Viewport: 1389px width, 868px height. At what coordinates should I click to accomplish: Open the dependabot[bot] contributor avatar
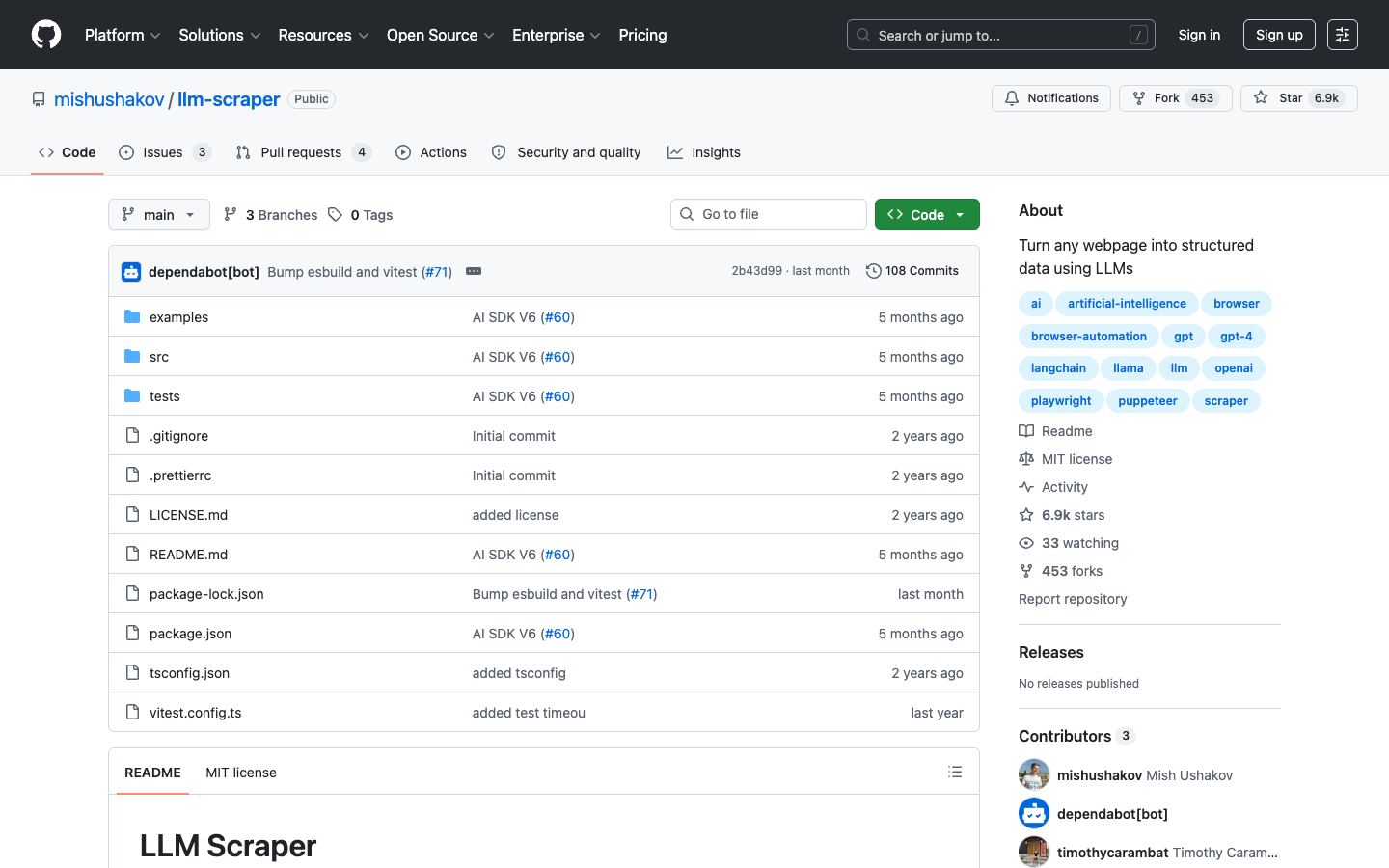click(x=1034, y=813)
